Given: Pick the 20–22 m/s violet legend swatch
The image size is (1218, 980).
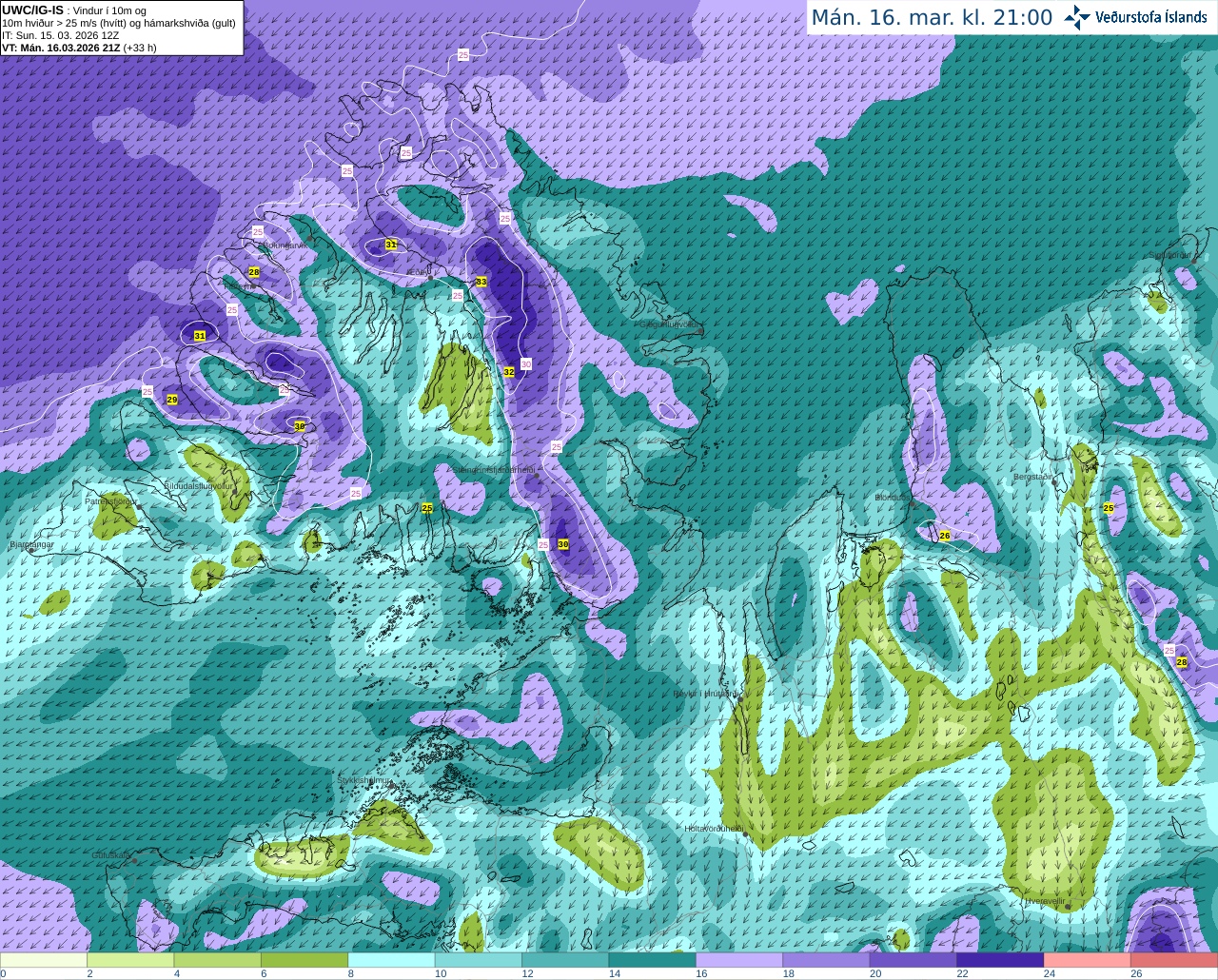Looking at the screenshot, I should click(x=913, y=961).
